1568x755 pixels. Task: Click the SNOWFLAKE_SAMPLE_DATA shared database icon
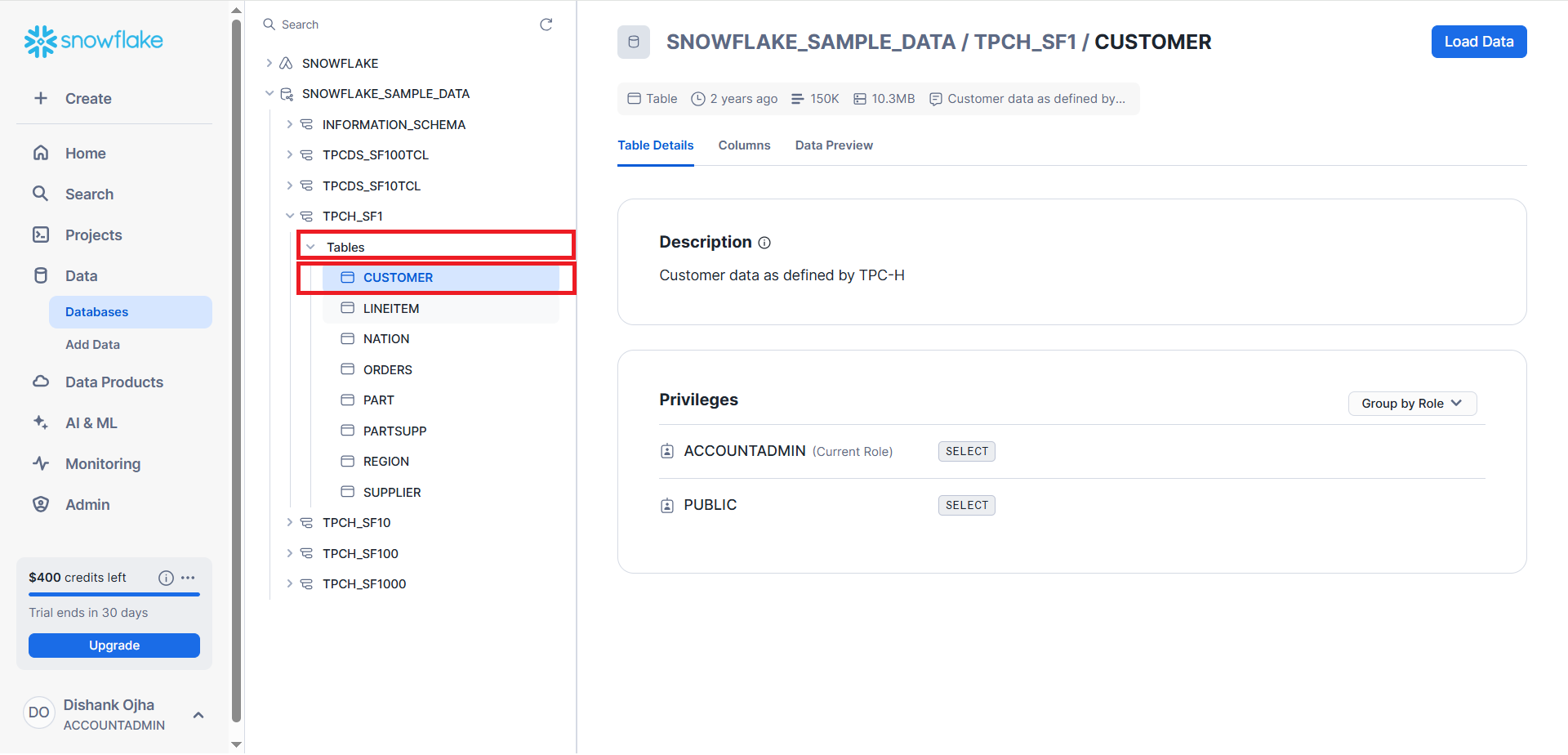287,94
